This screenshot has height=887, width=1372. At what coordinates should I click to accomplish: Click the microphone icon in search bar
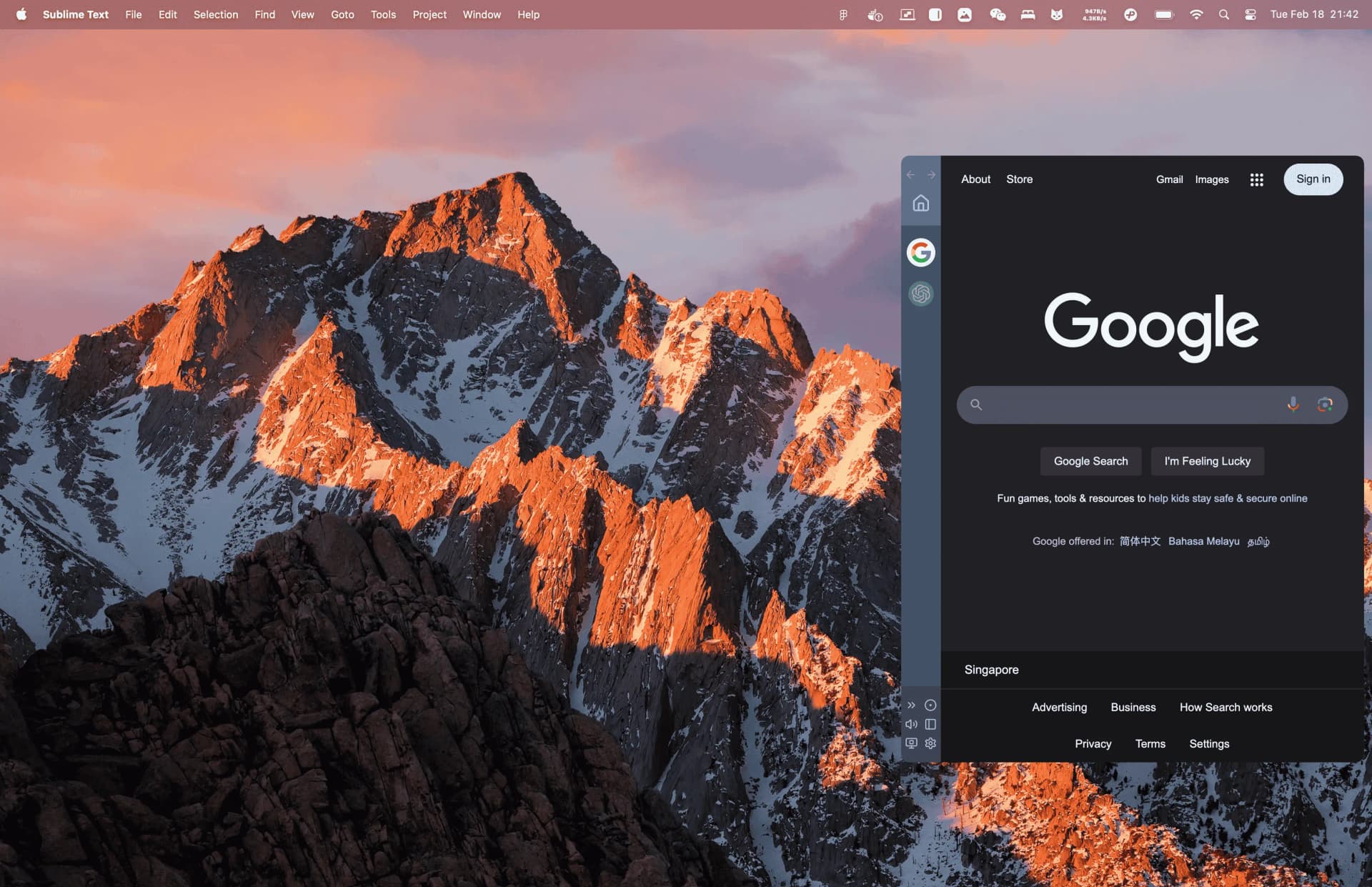[x=1293, y=404]
